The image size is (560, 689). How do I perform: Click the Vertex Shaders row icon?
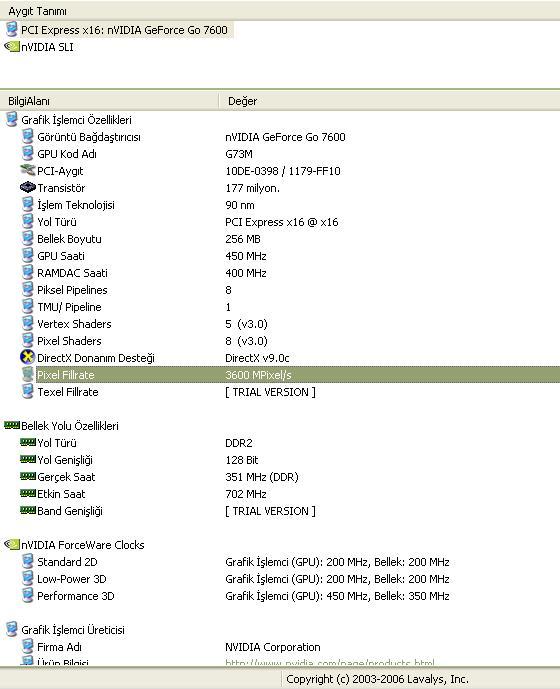[27, 323]
